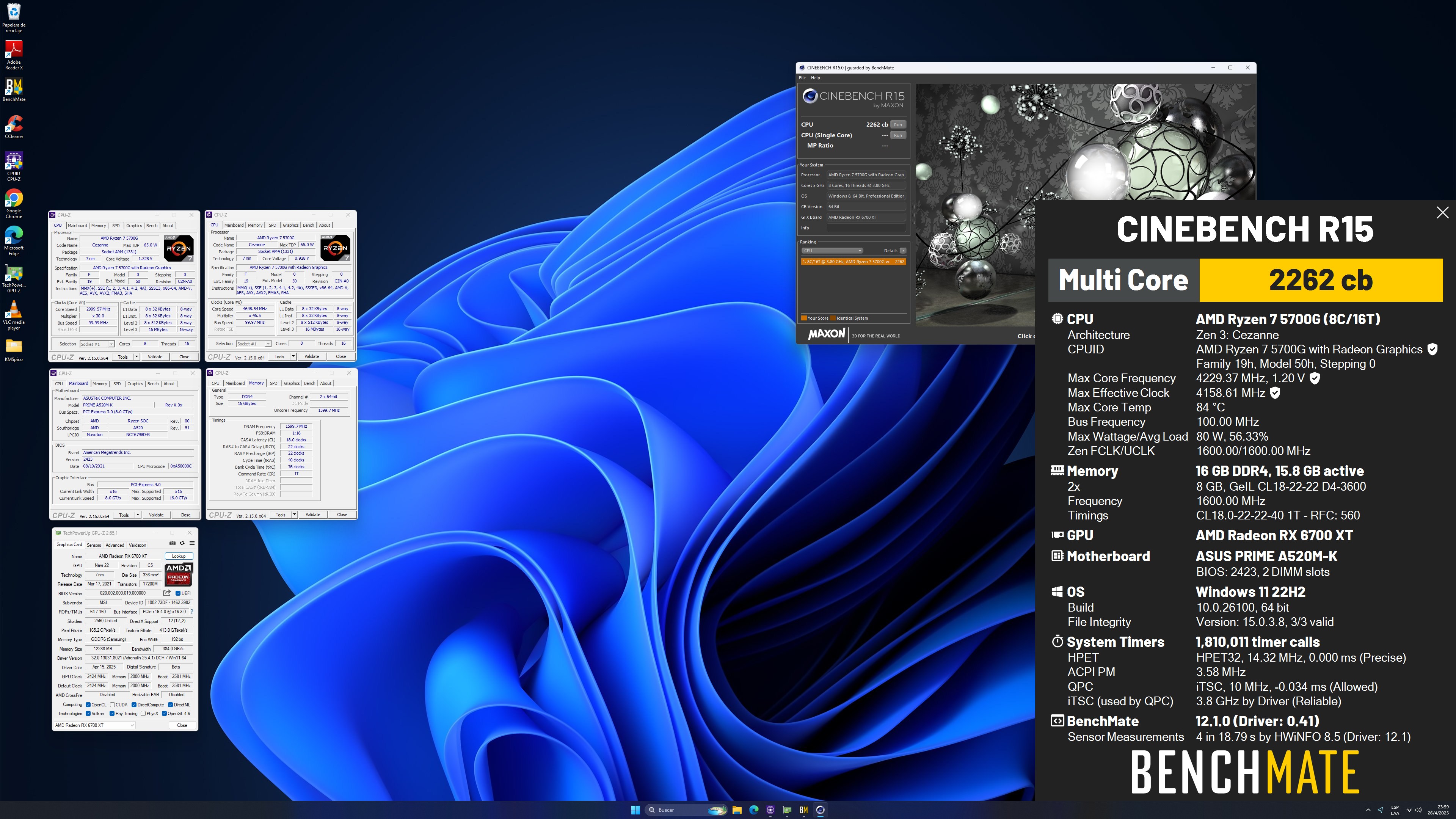Screen dimensions: 1456x819
Task: Open Cinebench File menu
Action: coord(802,78)
